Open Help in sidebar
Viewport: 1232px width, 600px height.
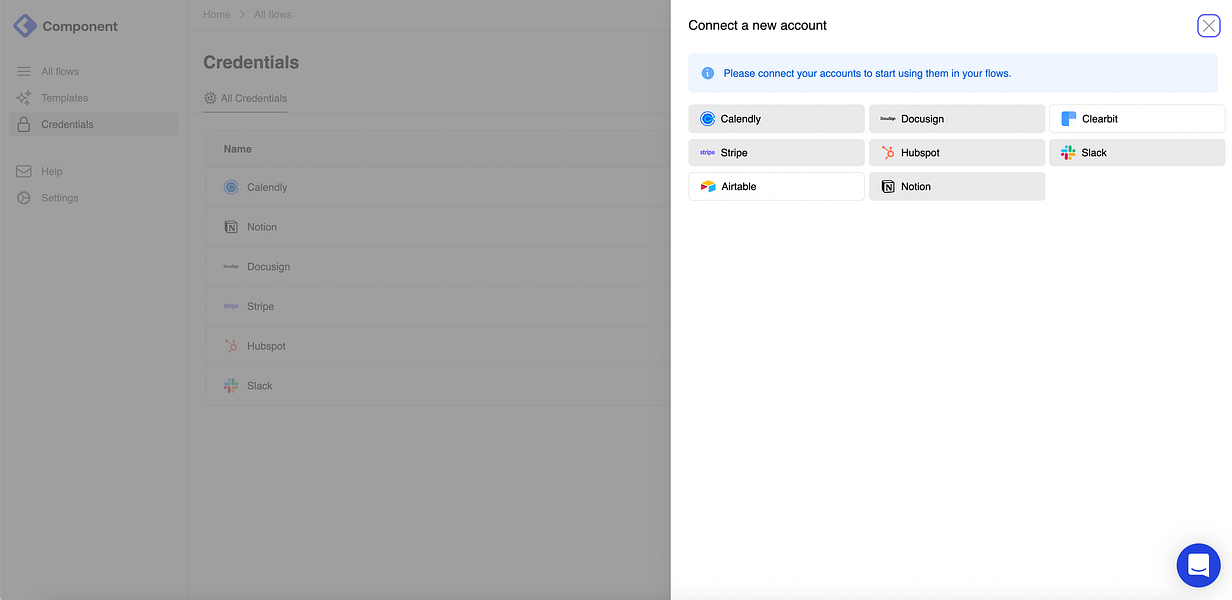click(52, 172)
